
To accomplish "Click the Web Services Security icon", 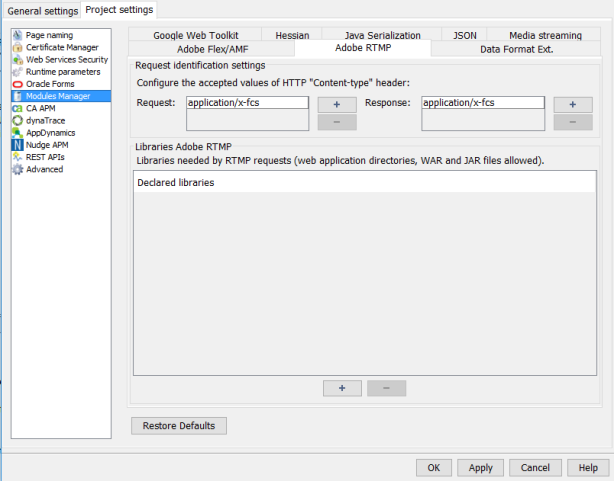I will 18,60.
